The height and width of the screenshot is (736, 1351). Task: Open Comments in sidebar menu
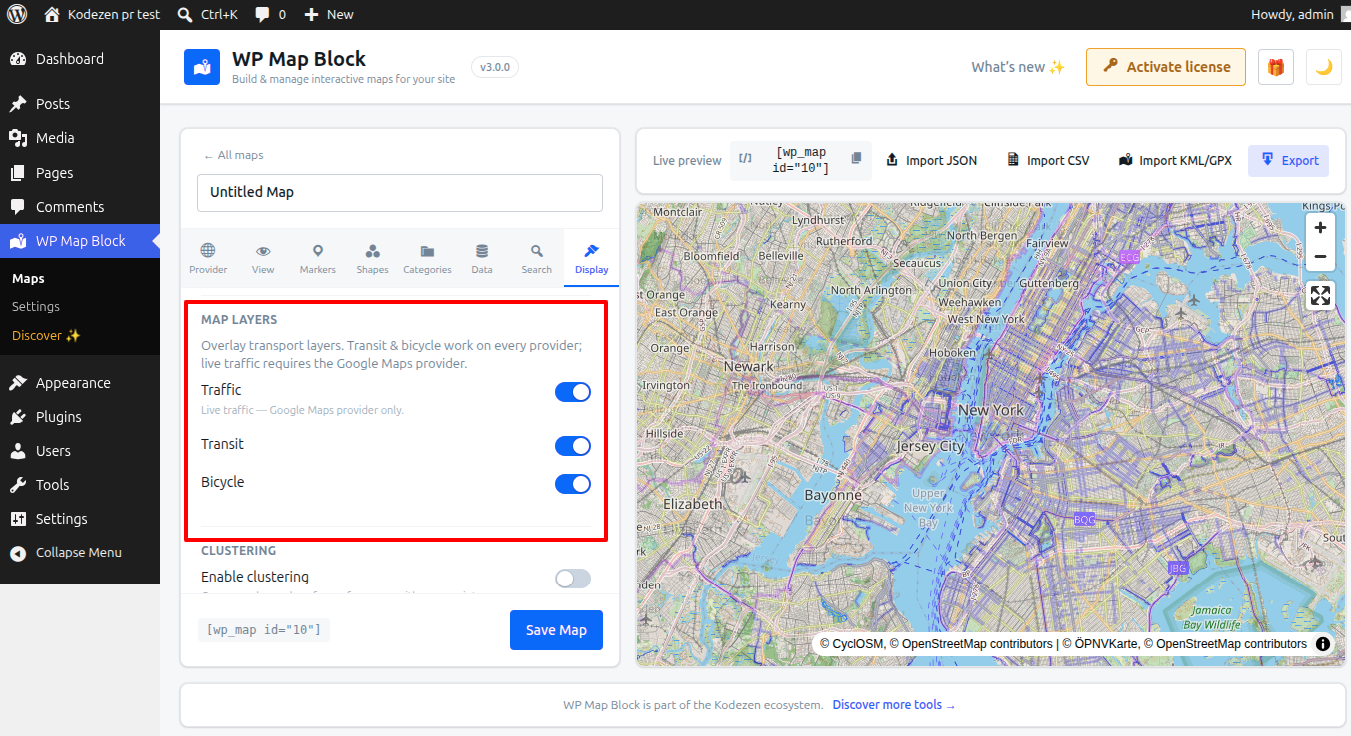pos(80,207)
